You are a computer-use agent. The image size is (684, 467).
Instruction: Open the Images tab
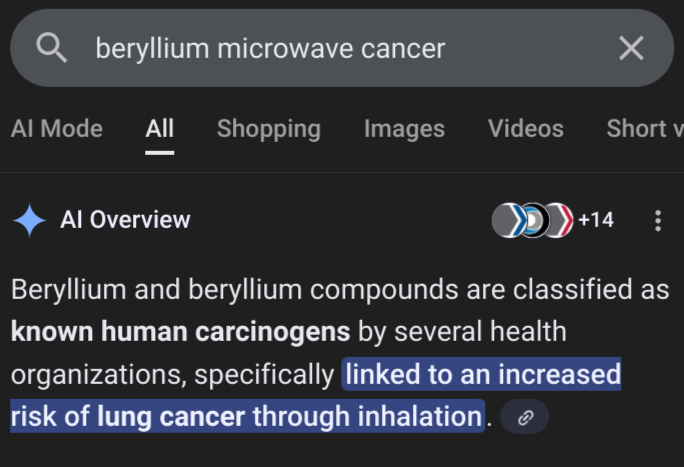(x=404, y=129)
